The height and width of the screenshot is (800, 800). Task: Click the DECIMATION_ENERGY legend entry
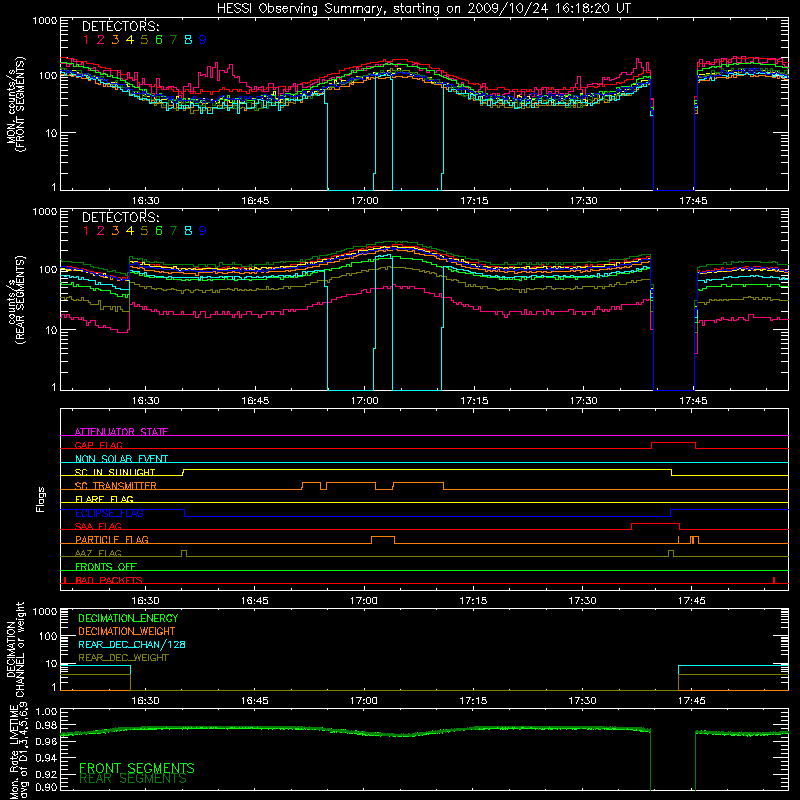coord(128,618)
